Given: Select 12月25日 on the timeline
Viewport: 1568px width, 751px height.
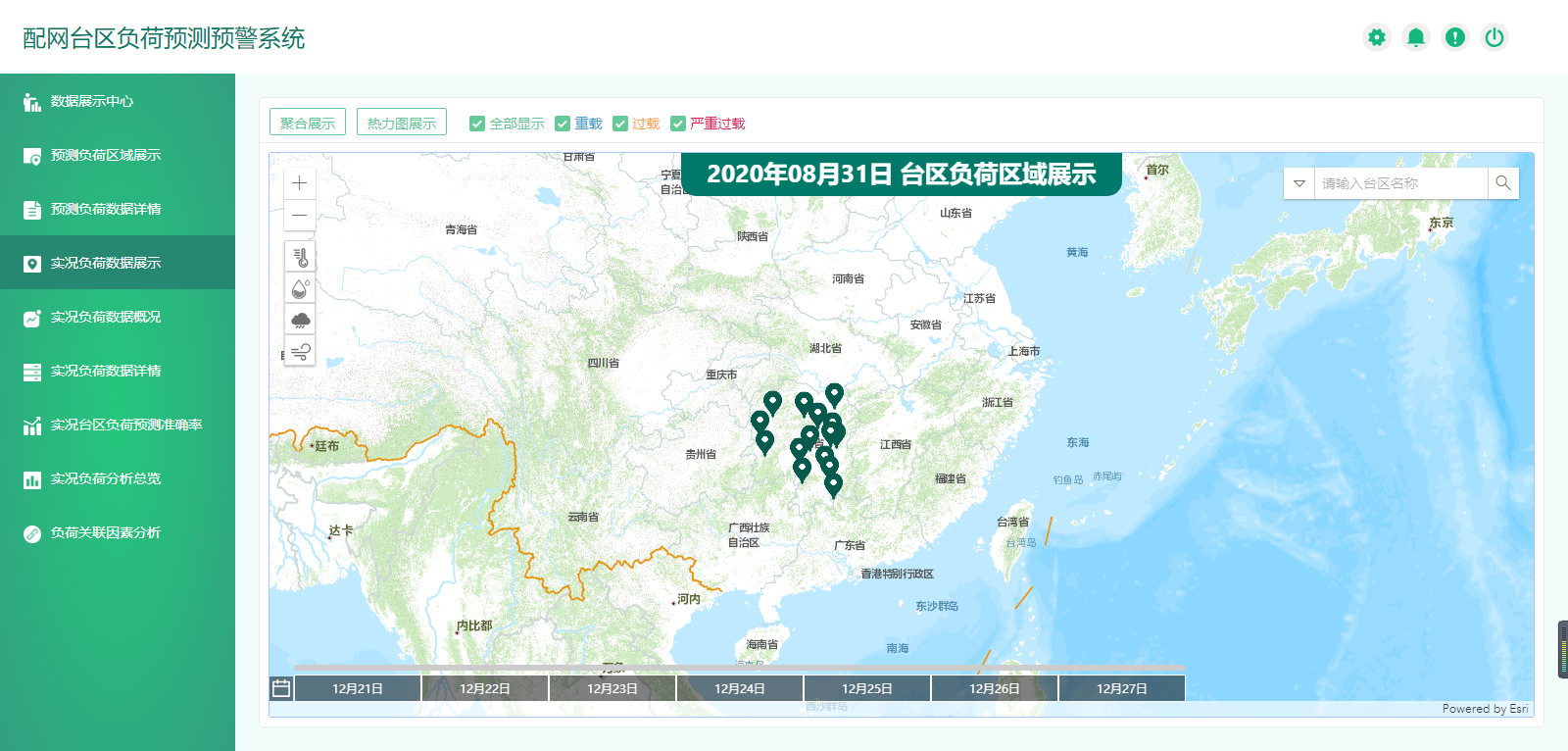Looking at the screenshot, I should point(867,688).
